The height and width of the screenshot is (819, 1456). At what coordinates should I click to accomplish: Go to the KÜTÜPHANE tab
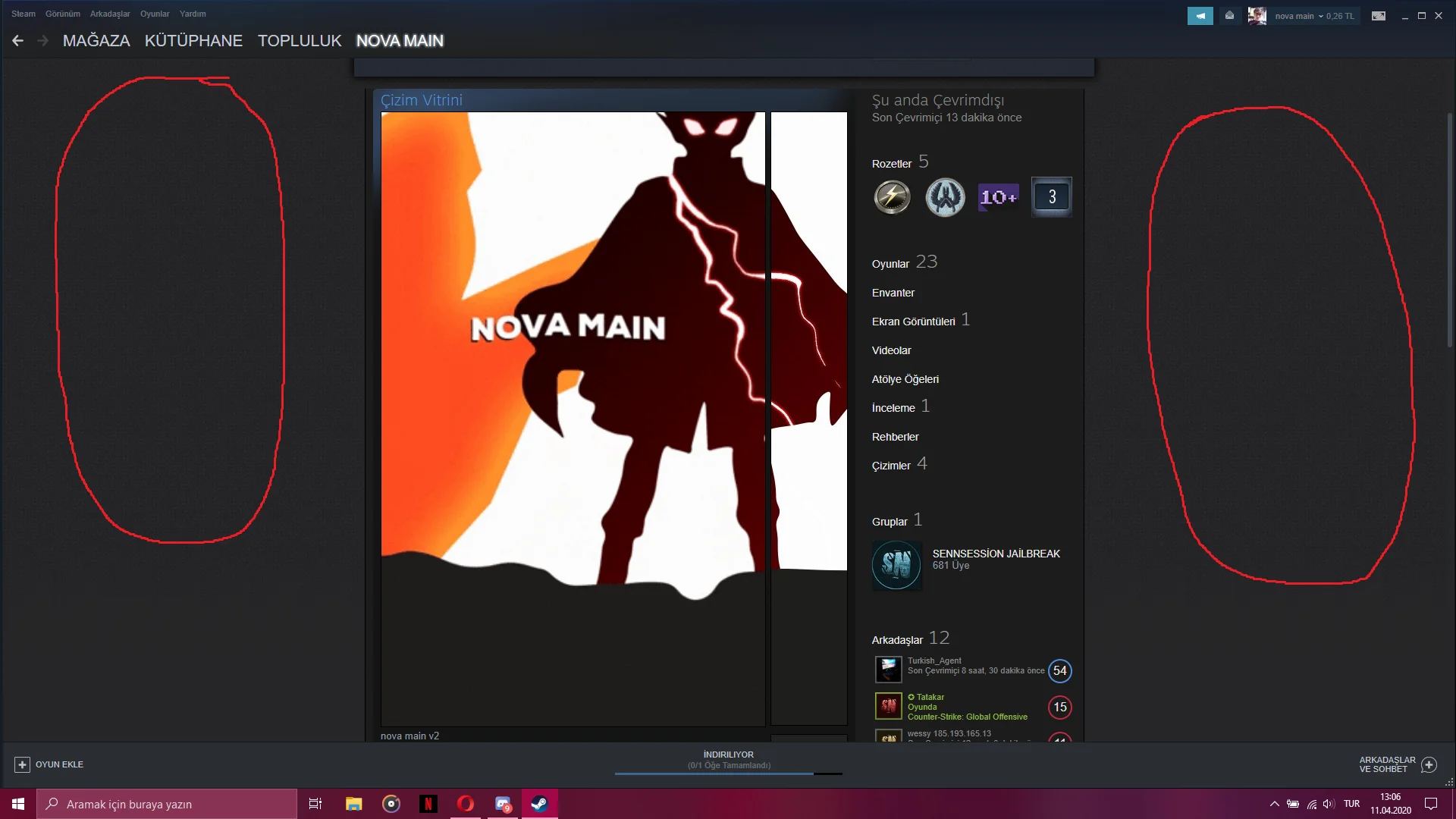click(193, 41)
